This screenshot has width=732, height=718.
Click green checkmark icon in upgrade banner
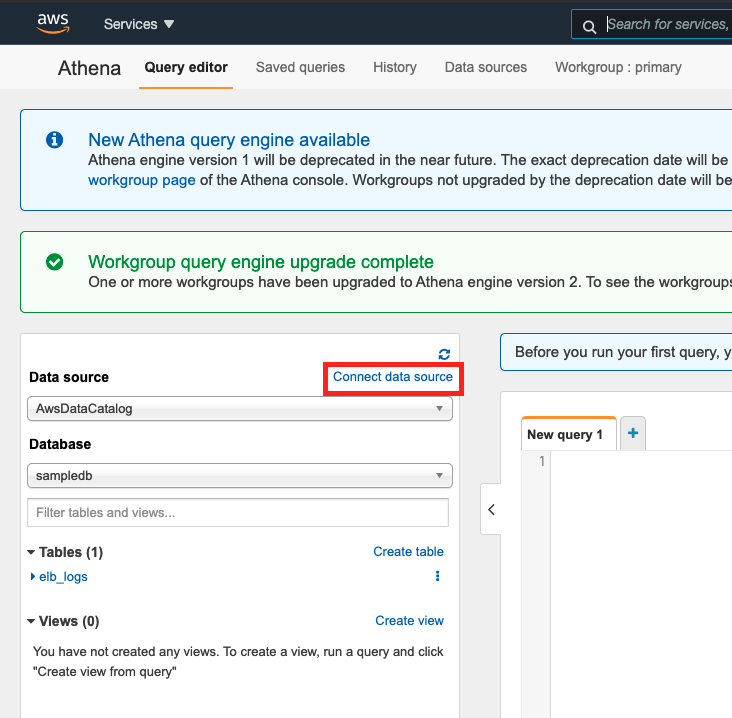54,262
